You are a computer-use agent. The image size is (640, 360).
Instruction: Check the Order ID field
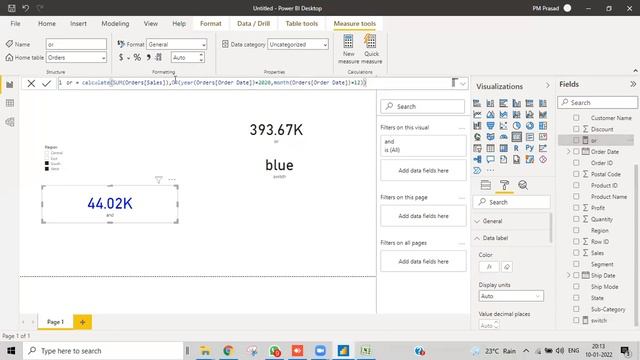tap(576, 163)
